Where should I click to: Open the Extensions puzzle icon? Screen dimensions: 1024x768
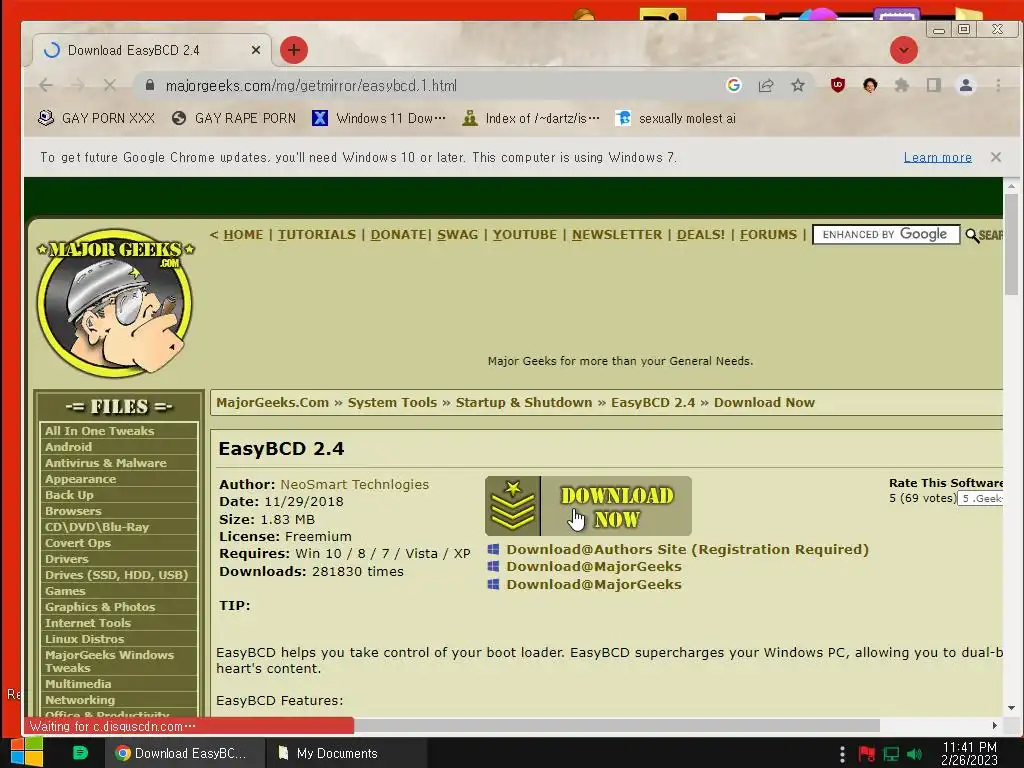point(902,86)
